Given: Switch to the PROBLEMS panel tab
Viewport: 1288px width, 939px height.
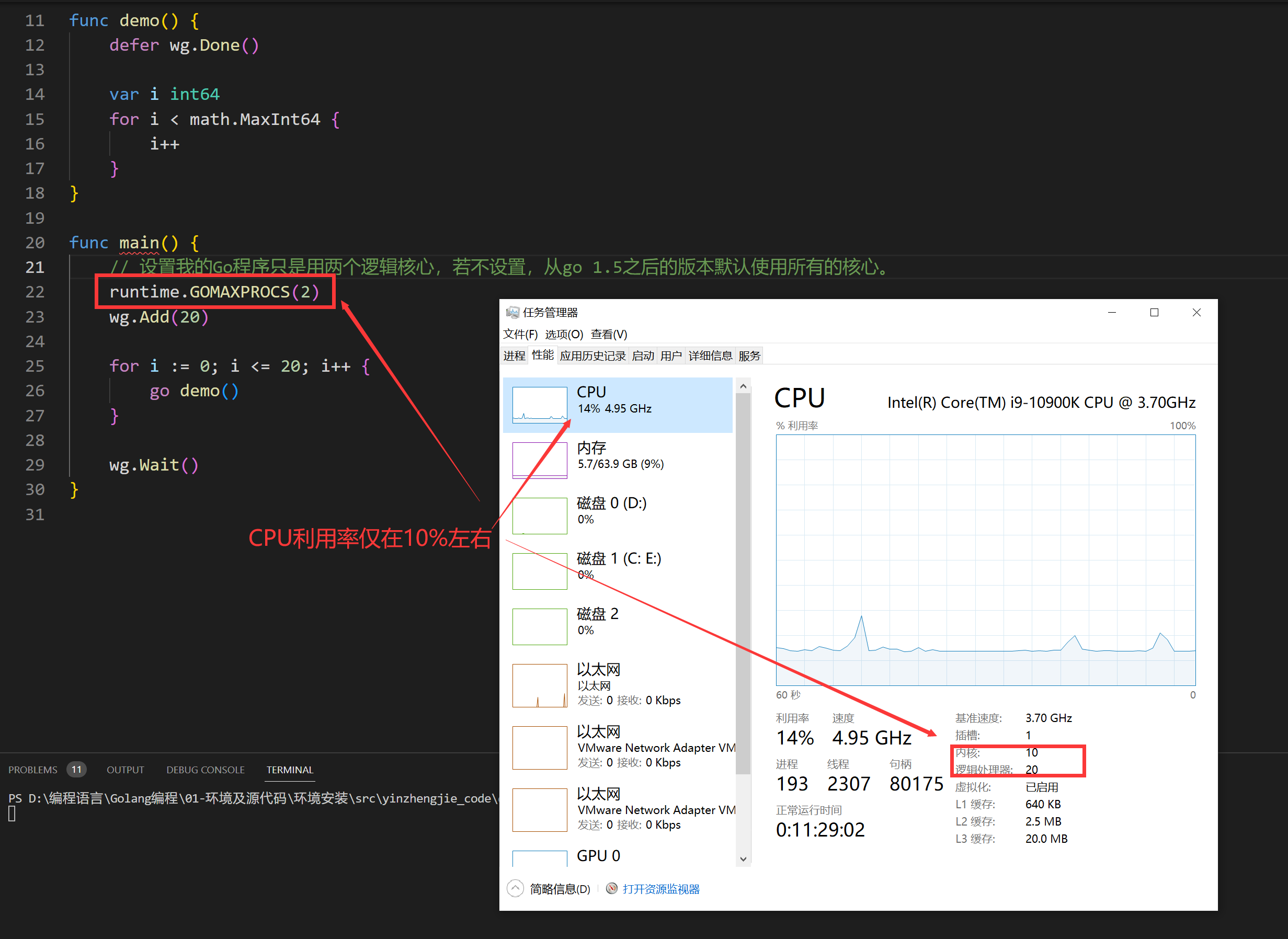Looking at the screenshot, I should point(33,770).
